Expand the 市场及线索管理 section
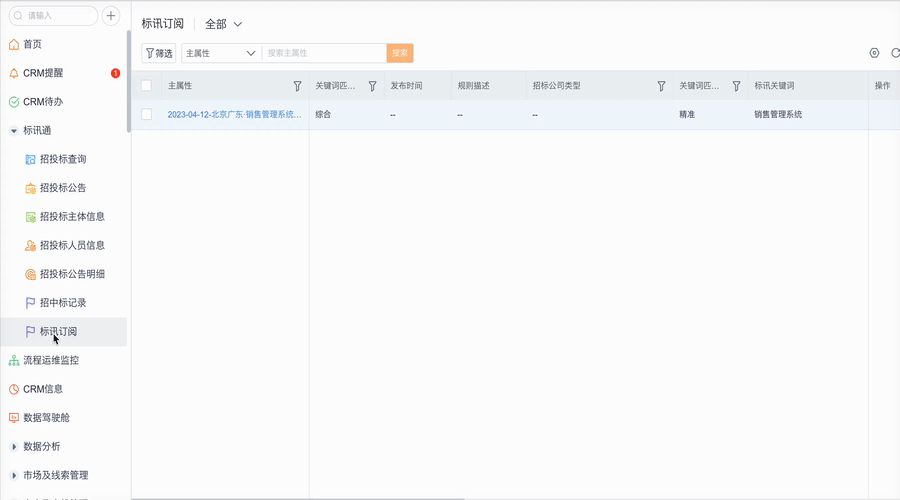 point(14,475)
